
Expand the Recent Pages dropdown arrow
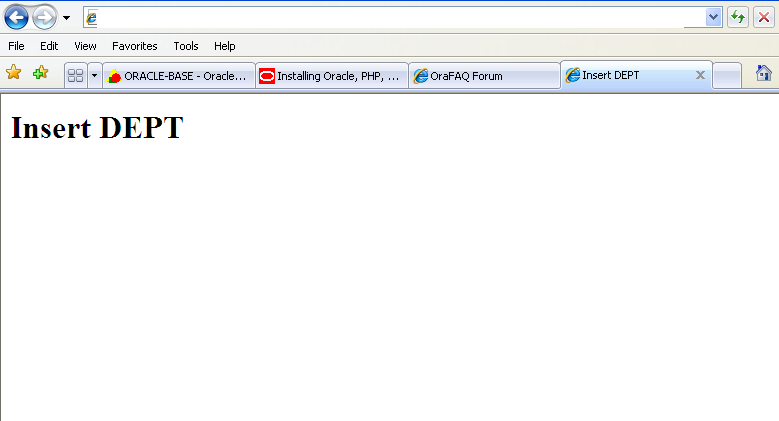pos(66,18)
